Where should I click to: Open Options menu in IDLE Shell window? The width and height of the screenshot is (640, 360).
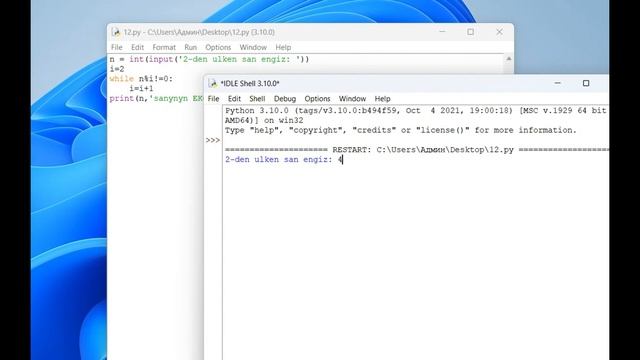coord(317,99)
